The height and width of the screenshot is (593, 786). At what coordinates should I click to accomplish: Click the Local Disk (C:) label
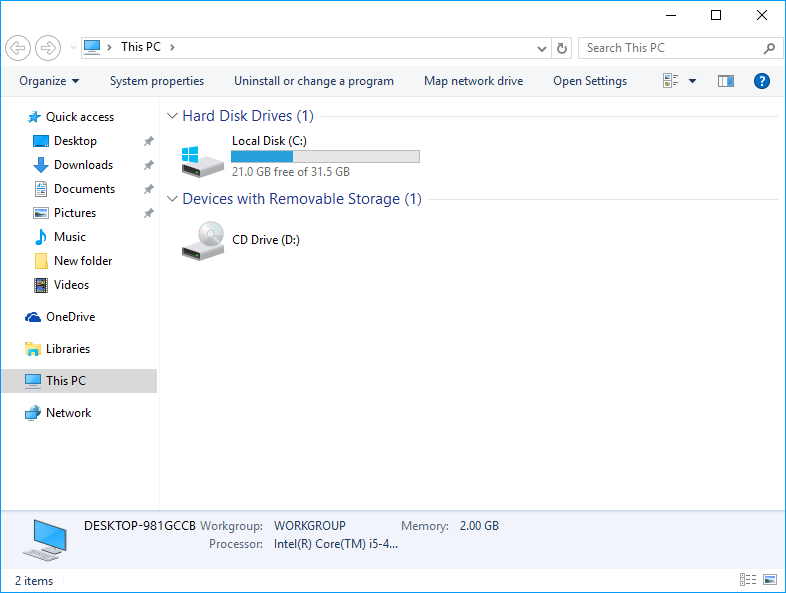coord(269,141)
